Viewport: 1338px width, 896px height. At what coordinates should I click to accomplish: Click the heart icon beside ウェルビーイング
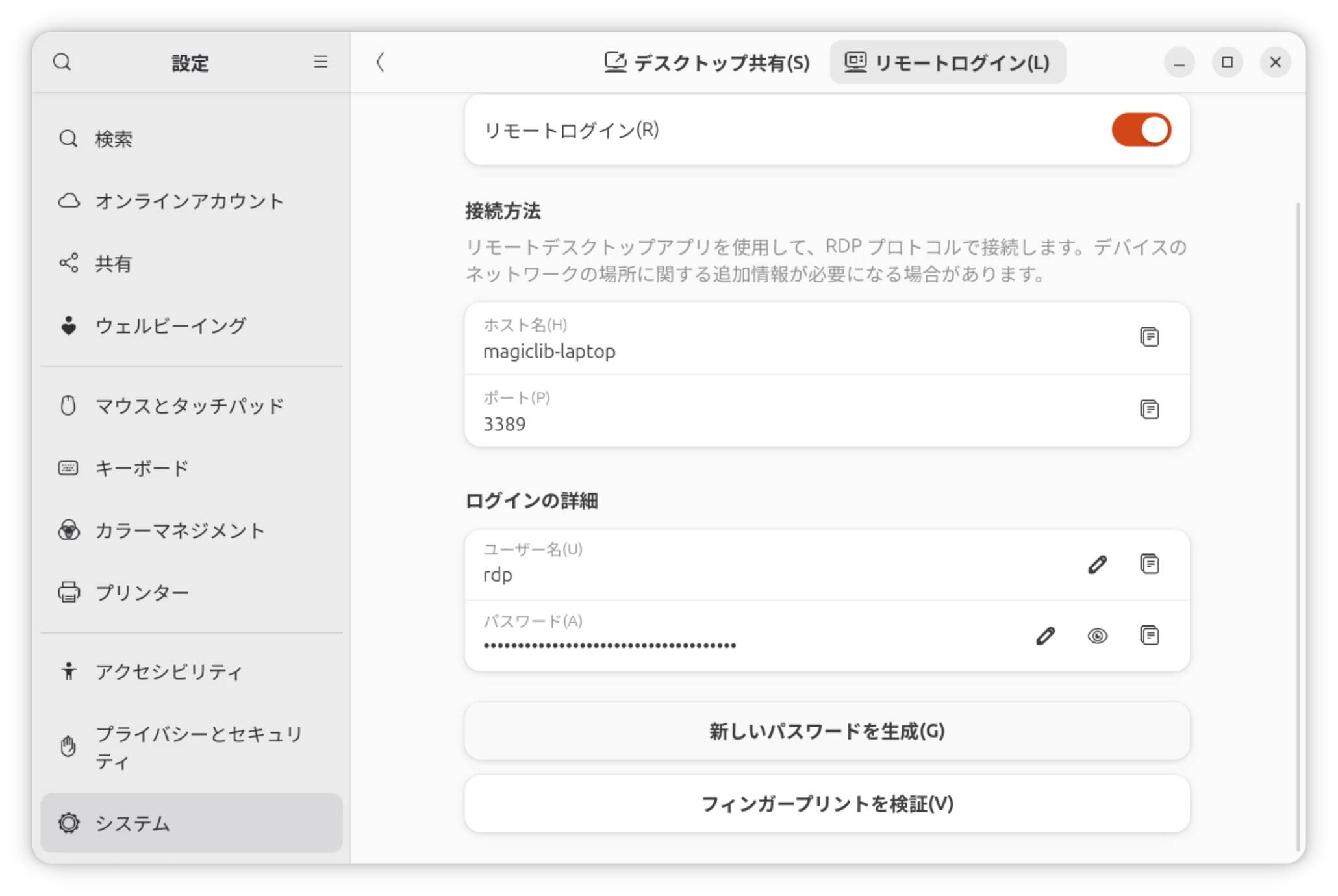[x=69, y=325]
